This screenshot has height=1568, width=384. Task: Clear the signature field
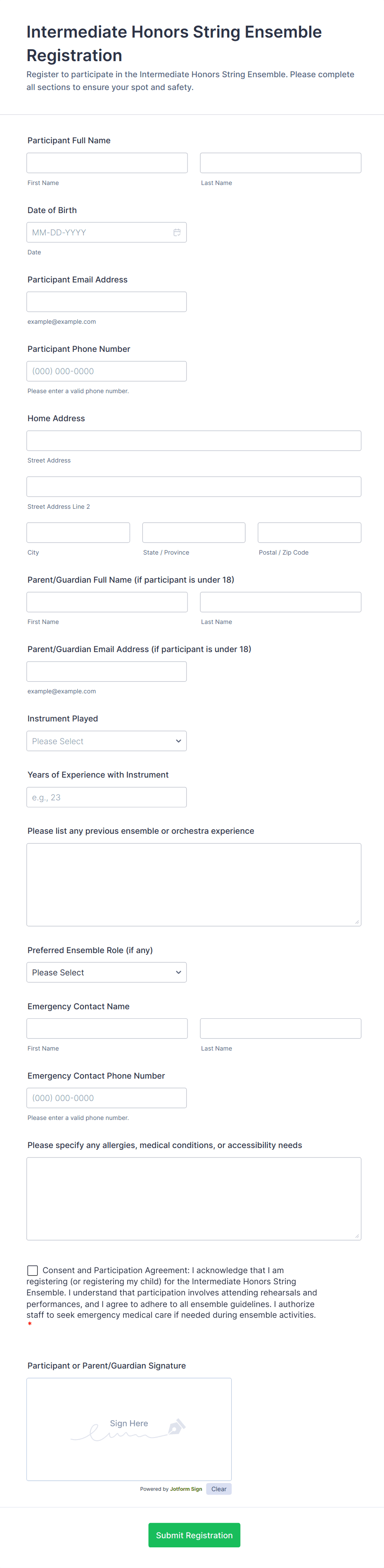218,1488
